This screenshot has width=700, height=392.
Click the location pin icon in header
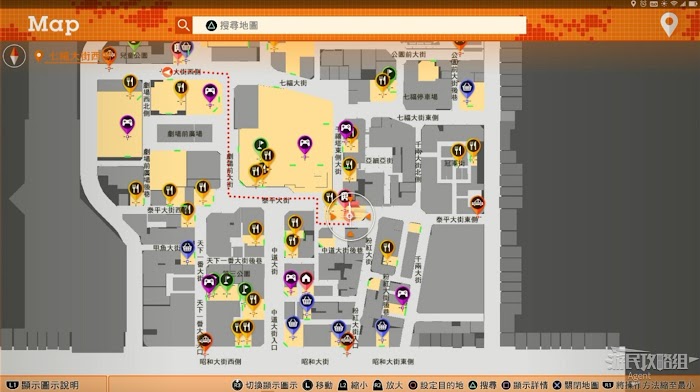[x=669, y=24]
